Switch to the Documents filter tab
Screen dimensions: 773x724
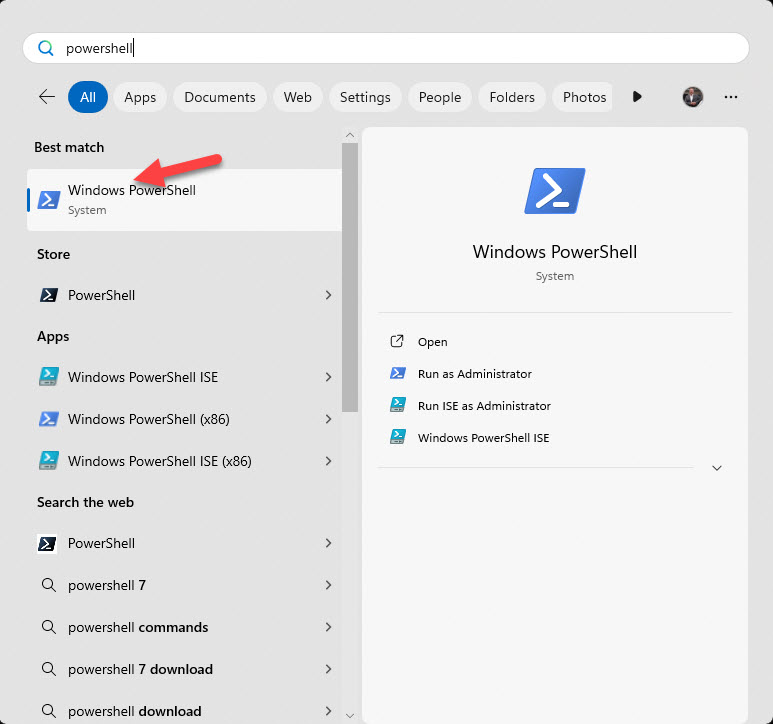(x=220, y=97)
